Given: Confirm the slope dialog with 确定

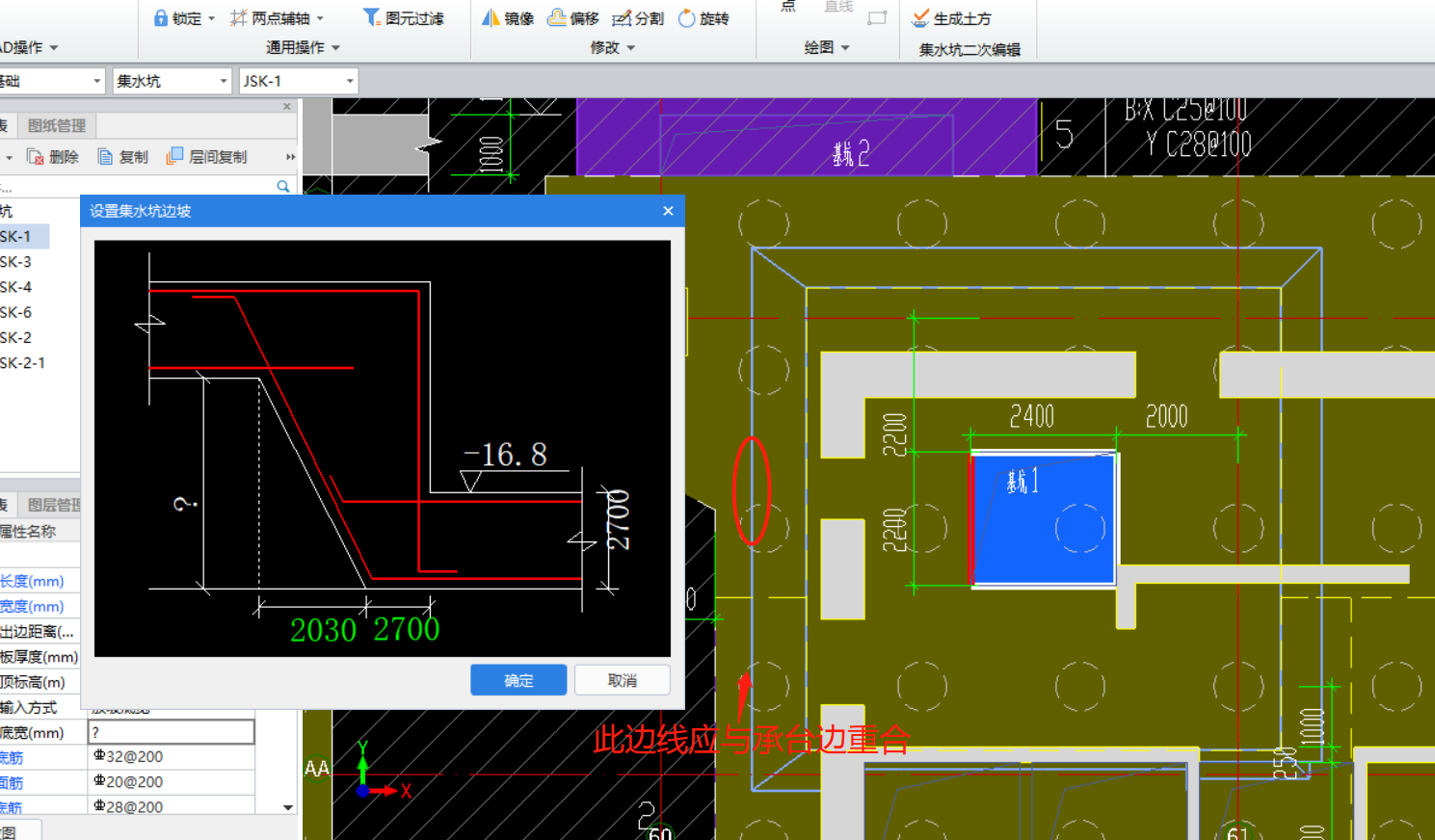Looking at the screenshot, I should 518,680.
